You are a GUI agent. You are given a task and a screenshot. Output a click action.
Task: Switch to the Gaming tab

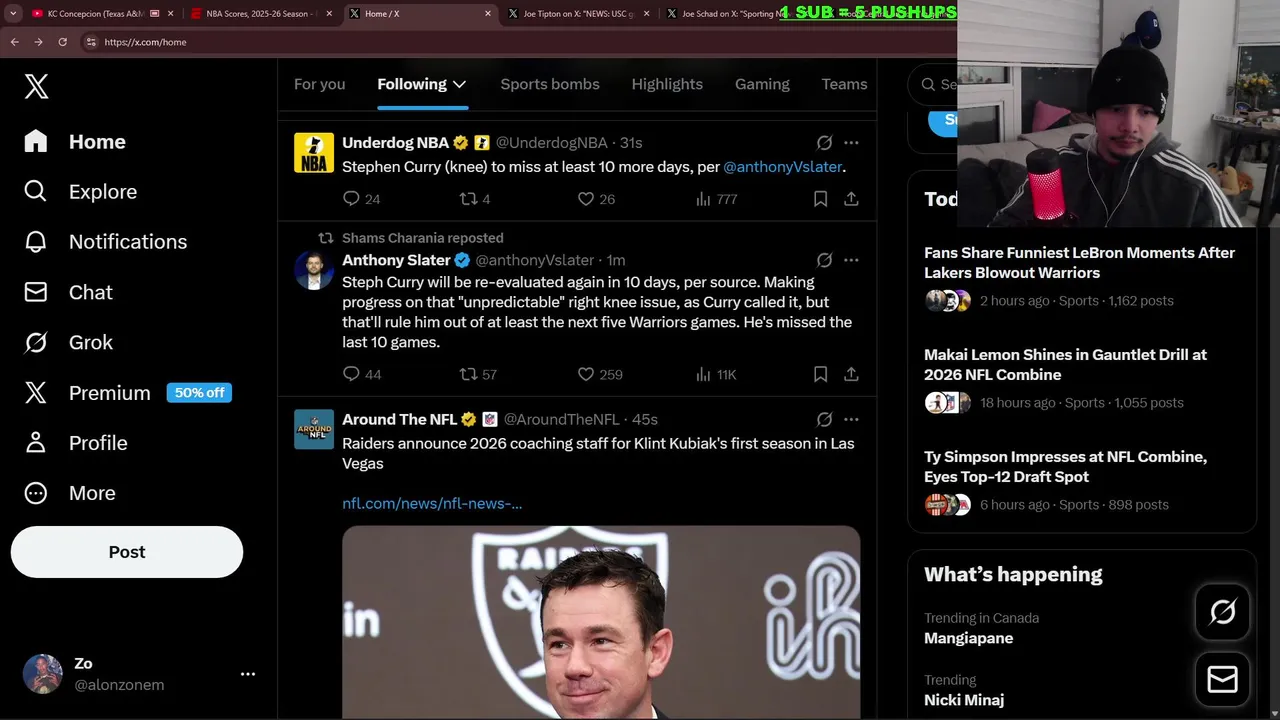pyautogui.click(x=762, y=84)
